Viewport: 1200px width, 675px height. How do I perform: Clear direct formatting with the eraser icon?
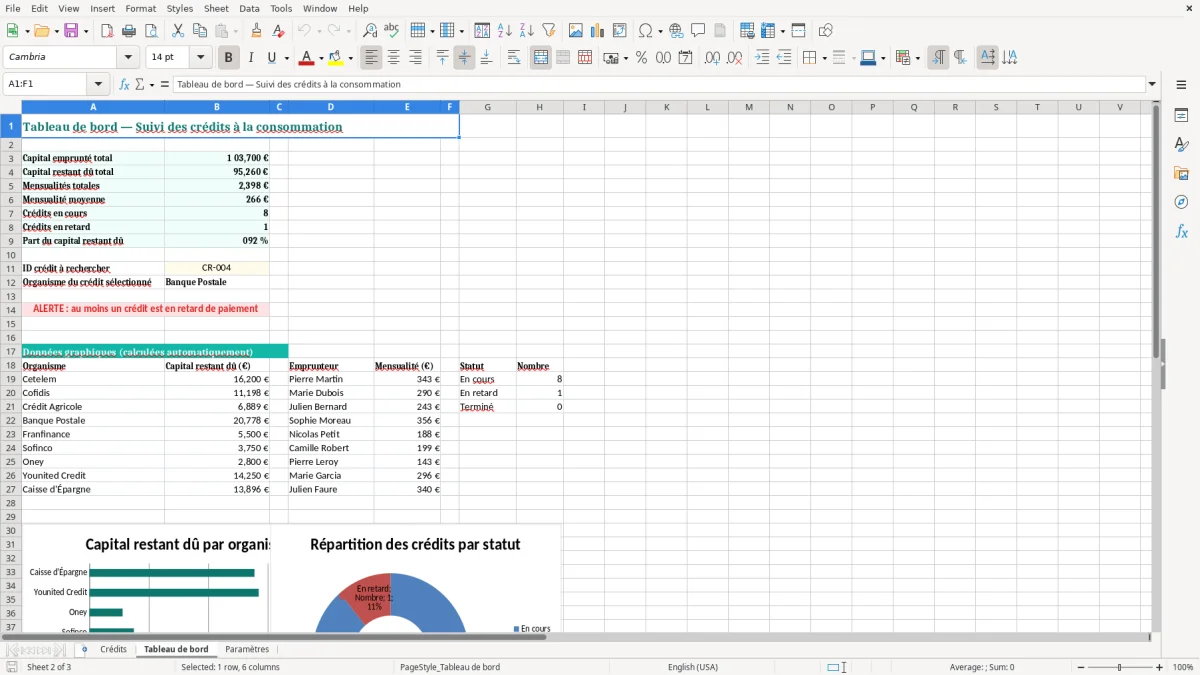click(278, 31)
